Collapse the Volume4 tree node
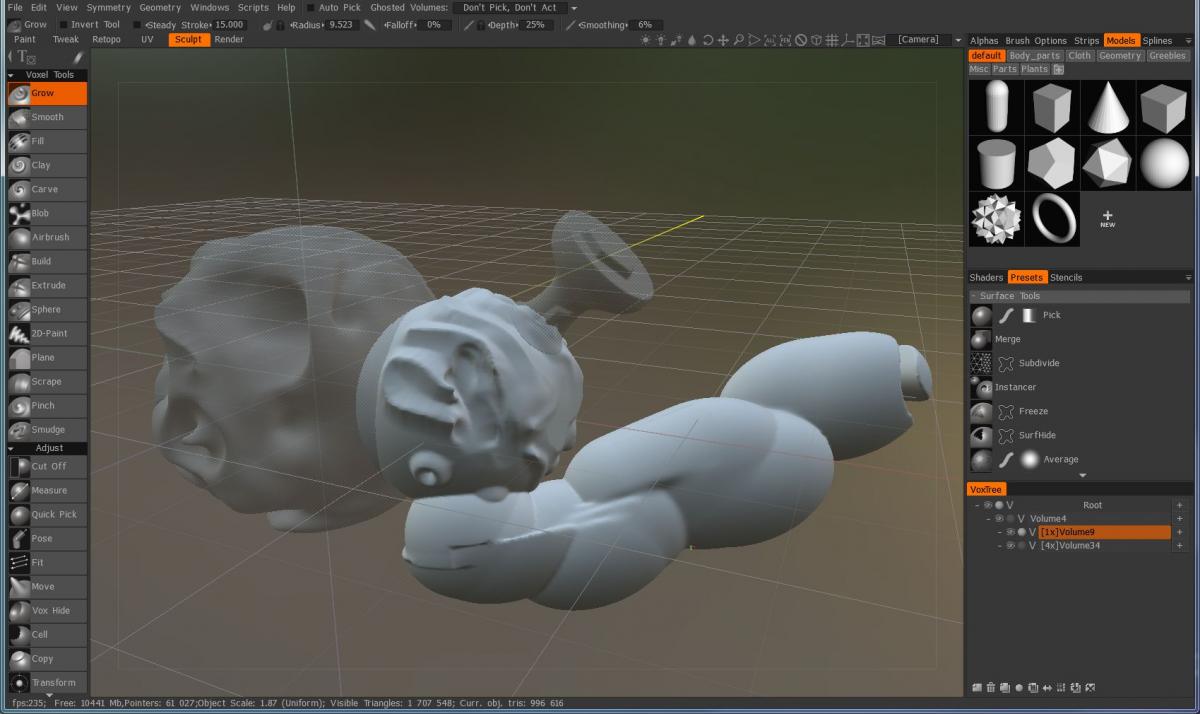Image resolution: width=1200 pixels, height=714 pixels. 987,519
